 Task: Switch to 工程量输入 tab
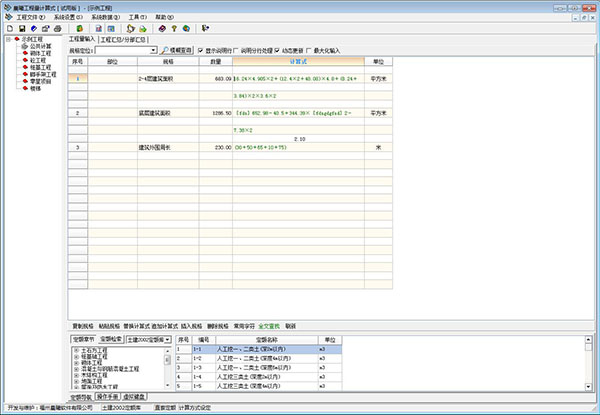pos(82,39)
